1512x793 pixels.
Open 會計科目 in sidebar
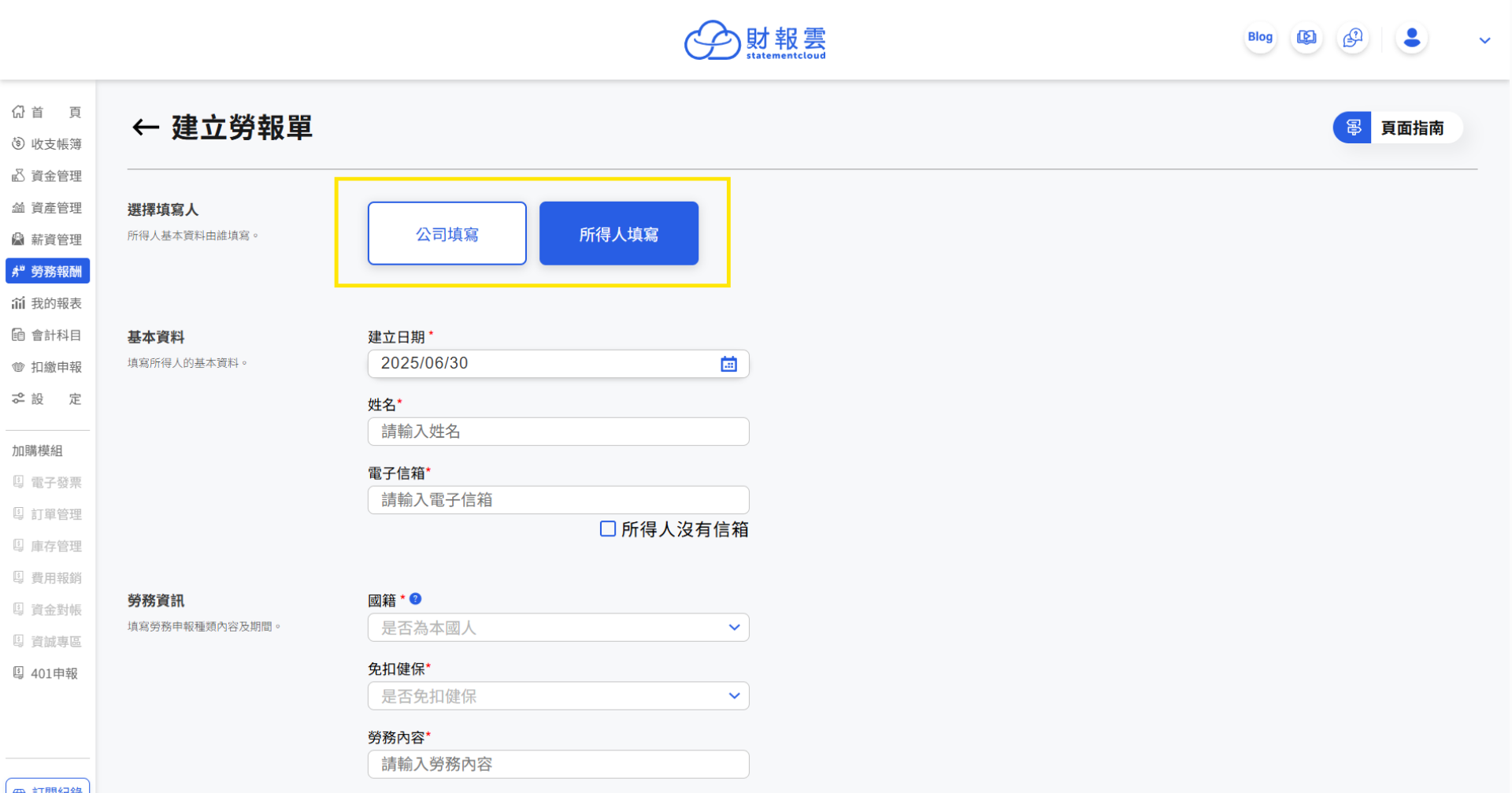coord(47,335)
